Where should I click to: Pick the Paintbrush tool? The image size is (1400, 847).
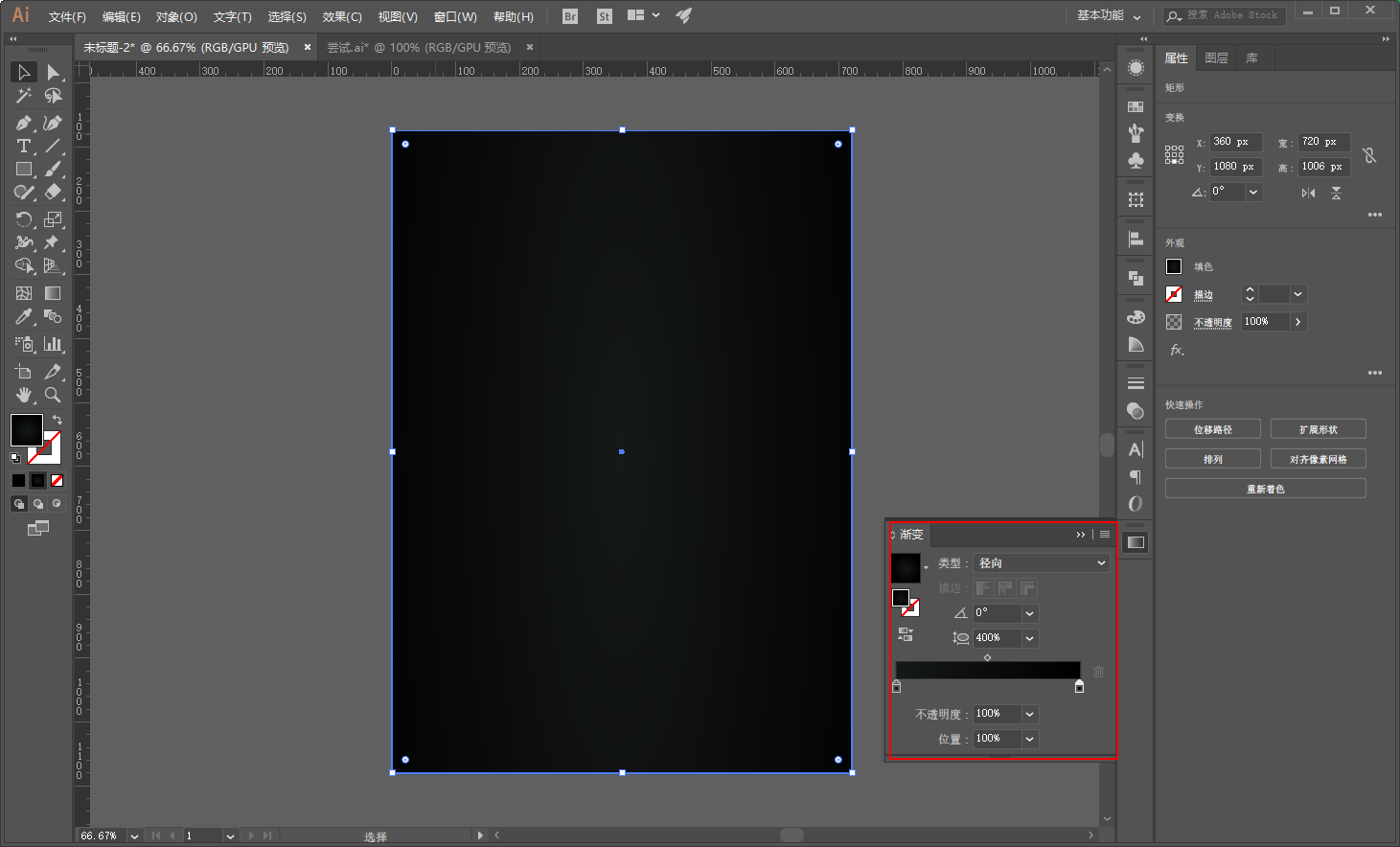pos(53,170)
